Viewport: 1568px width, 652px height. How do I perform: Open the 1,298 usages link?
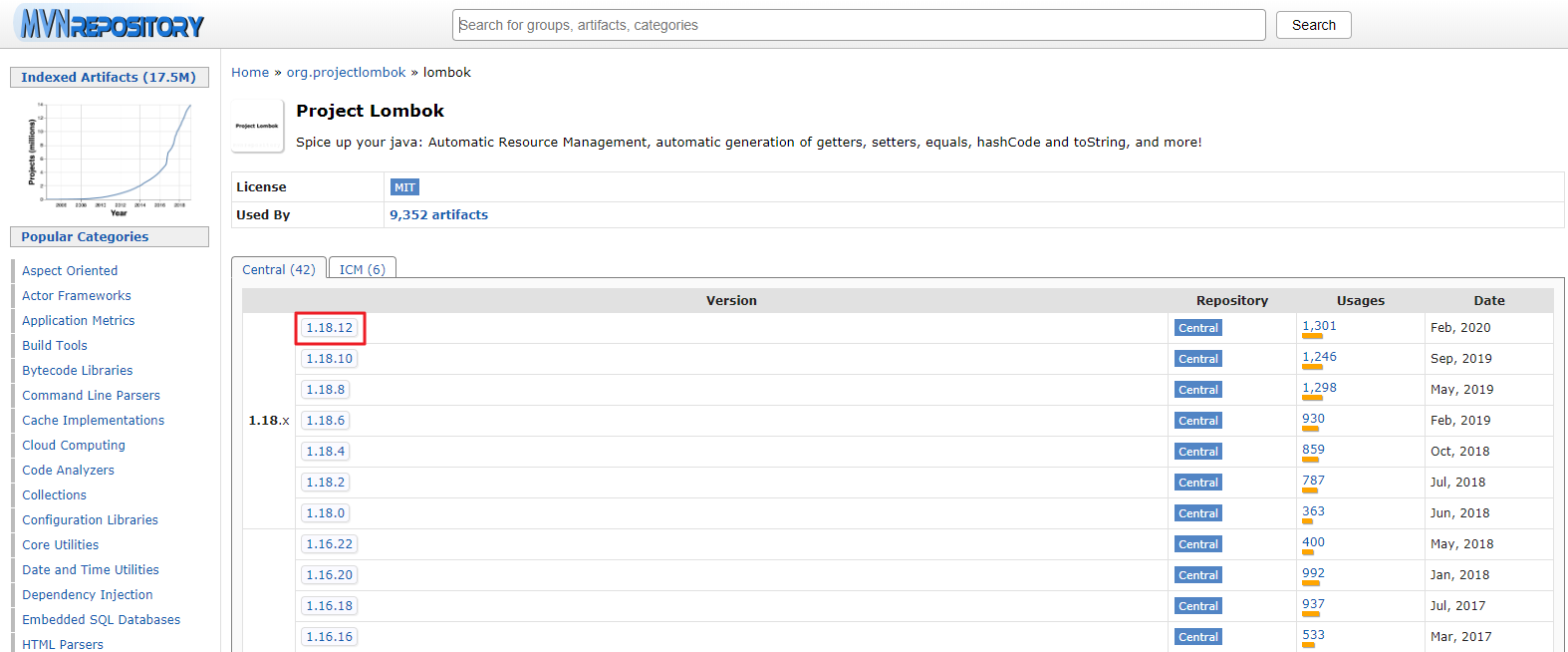(x=1319, y=388)
